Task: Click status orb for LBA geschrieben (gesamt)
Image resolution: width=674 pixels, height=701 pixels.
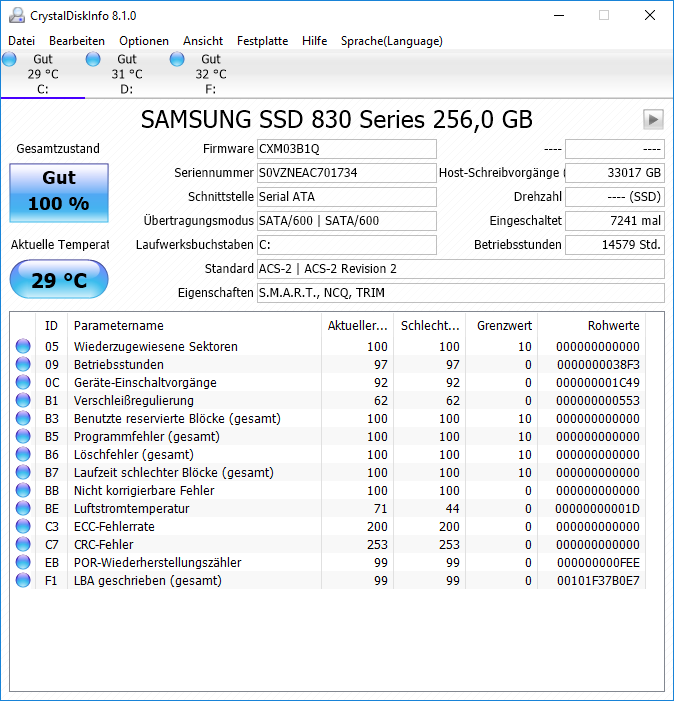Action: (x=23, y=580)
